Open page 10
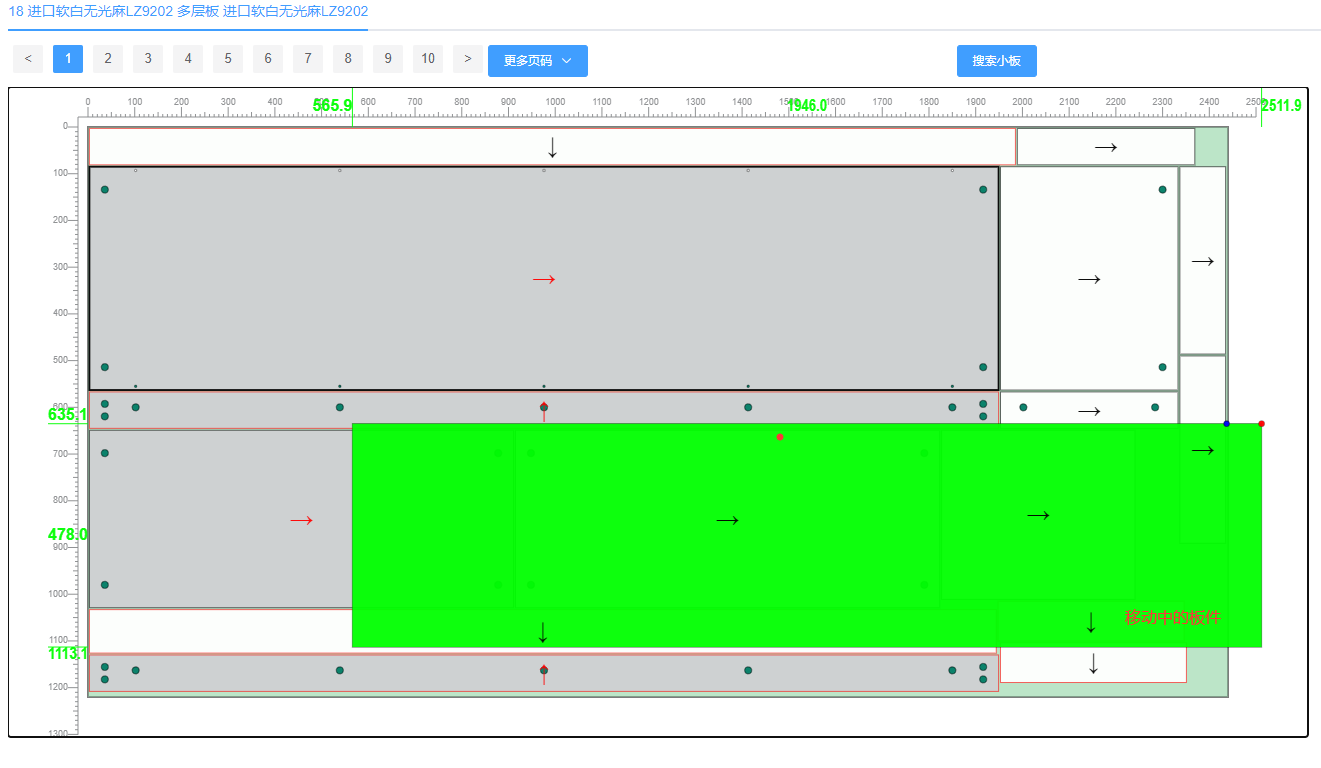This screenshot has width=1321, height=768. [428, 59]
